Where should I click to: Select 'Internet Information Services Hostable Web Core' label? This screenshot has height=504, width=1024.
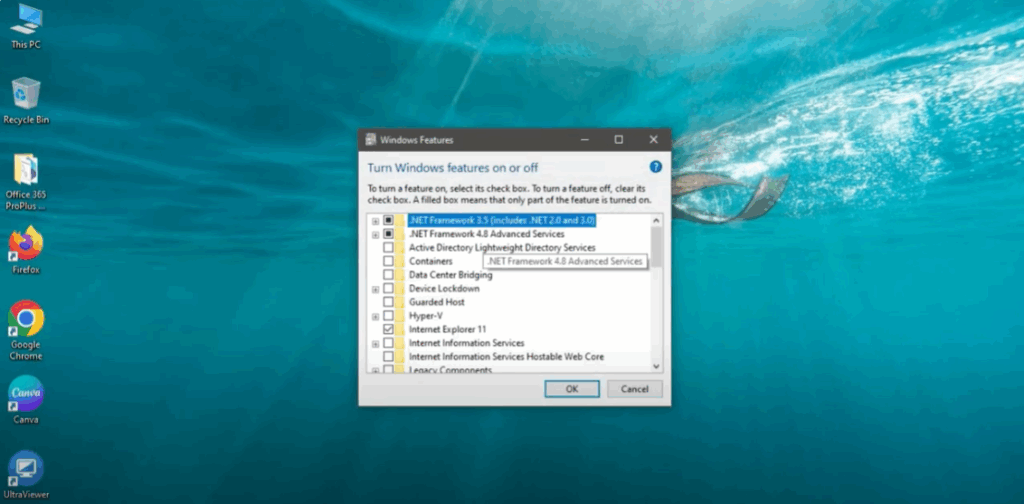(x=506, y=356)
